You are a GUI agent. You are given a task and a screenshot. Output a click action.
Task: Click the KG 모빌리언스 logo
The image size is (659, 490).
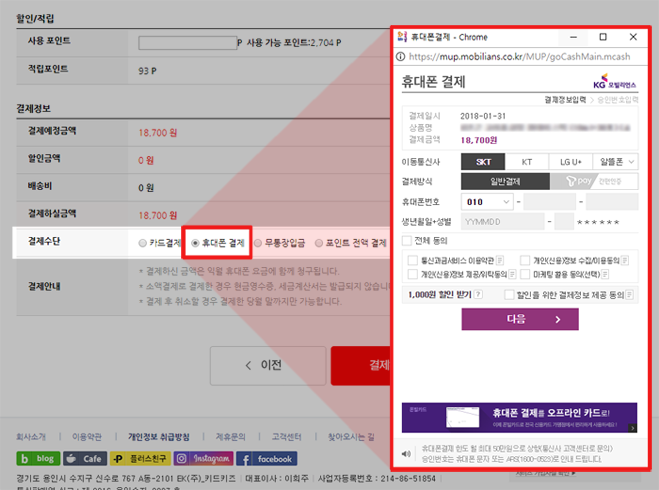click(615, 82)
